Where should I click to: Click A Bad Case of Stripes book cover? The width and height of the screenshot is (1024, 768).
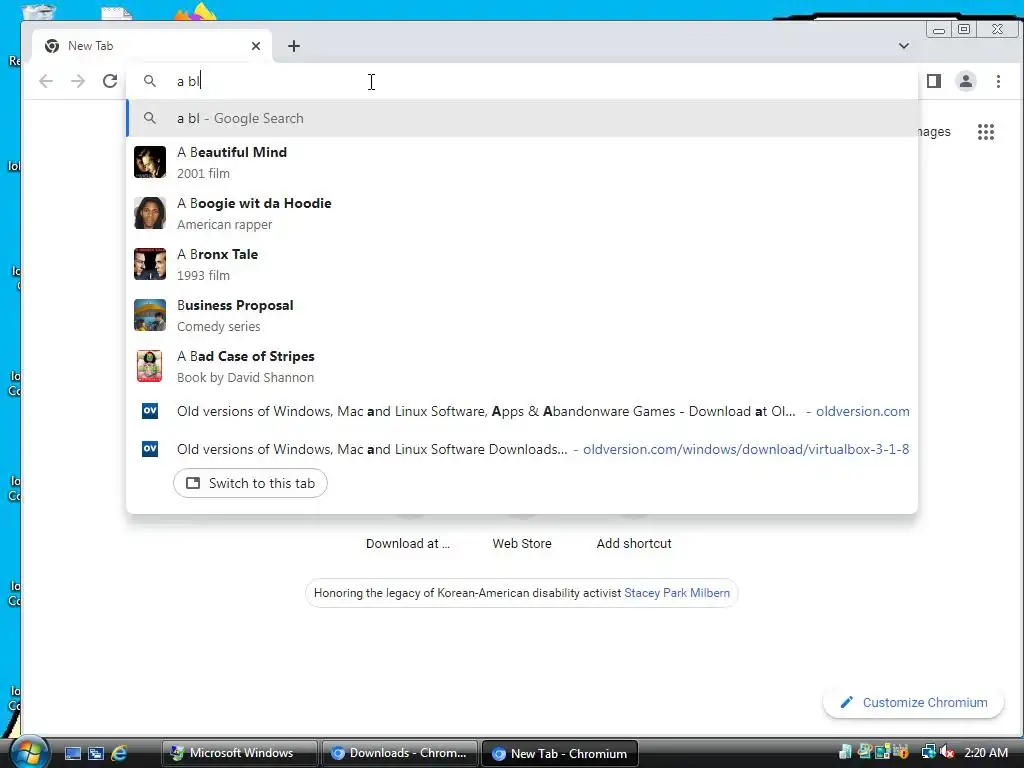150,366
